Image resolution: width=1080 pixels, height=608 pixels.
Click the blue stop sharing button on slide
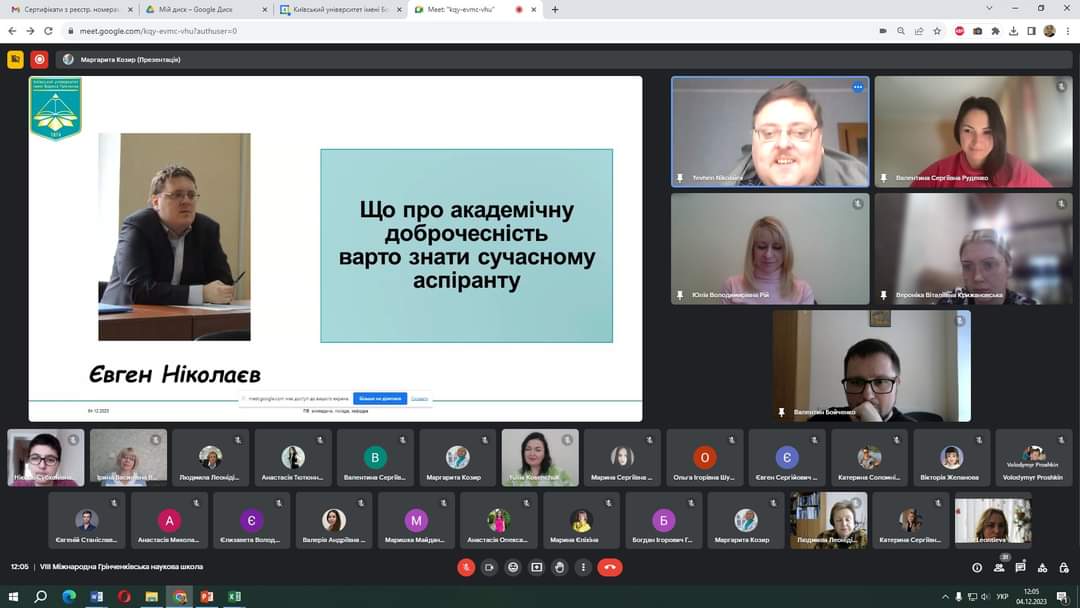click(x=380, y=398)
